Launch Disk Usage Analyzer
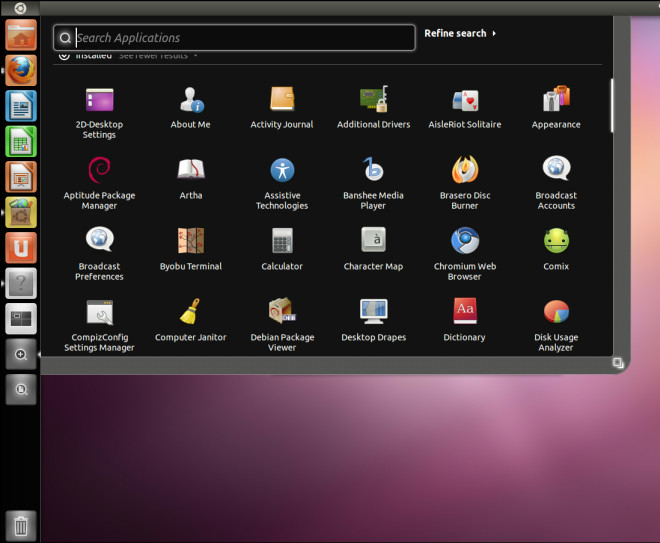Image resolution: width=660 pixels, height=543 pixels. pos(556,325)
